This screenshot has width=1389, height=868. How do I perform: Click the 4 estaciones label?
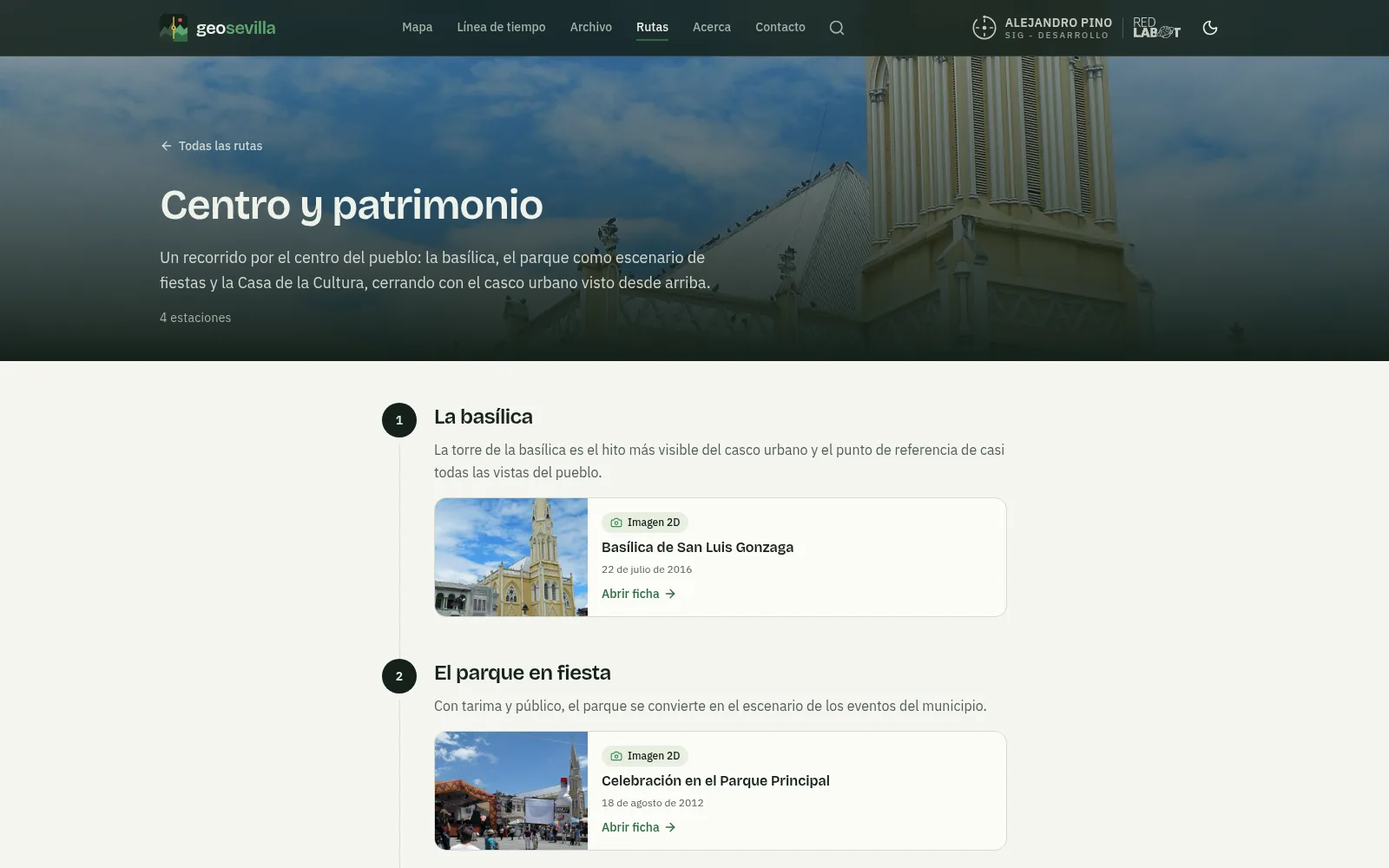click(195, 318)
